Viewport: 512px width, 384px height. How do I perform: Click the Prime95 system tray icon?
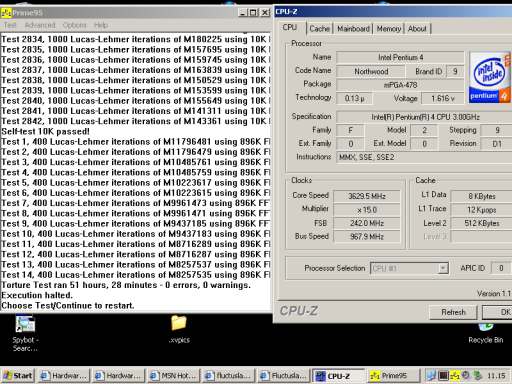pos(455,376)
